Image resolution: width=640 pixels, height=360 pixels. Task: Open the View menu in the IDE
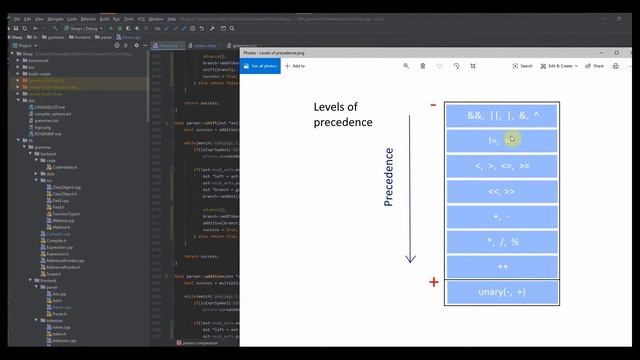point(39,19)
